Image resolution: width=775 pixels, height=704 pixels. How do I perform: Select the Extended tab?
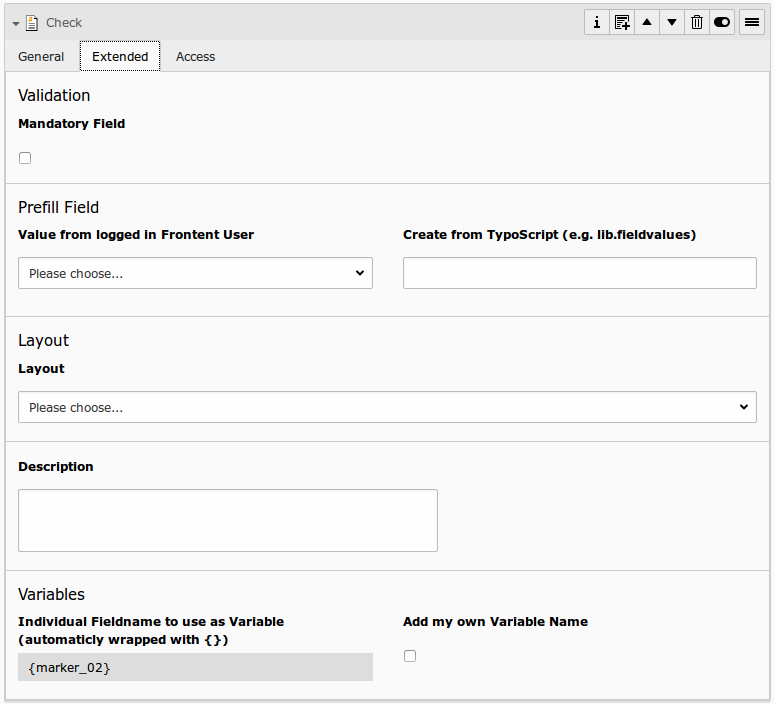(120, 57)
